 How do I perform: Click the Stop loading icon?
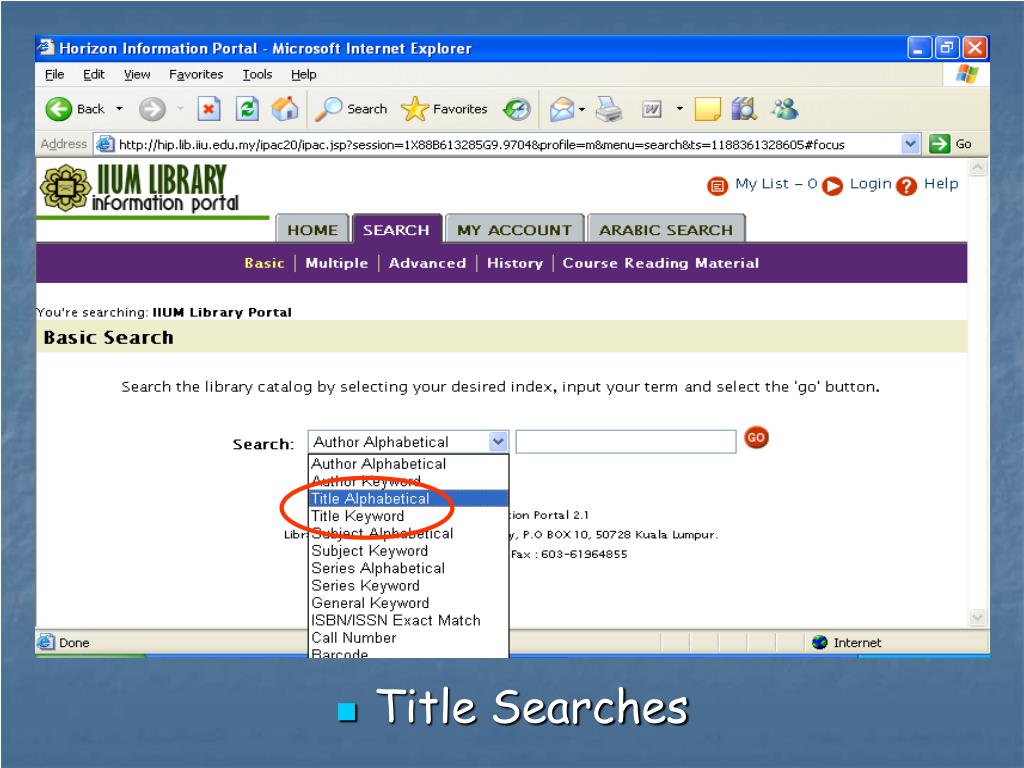(x=208, y=109)
